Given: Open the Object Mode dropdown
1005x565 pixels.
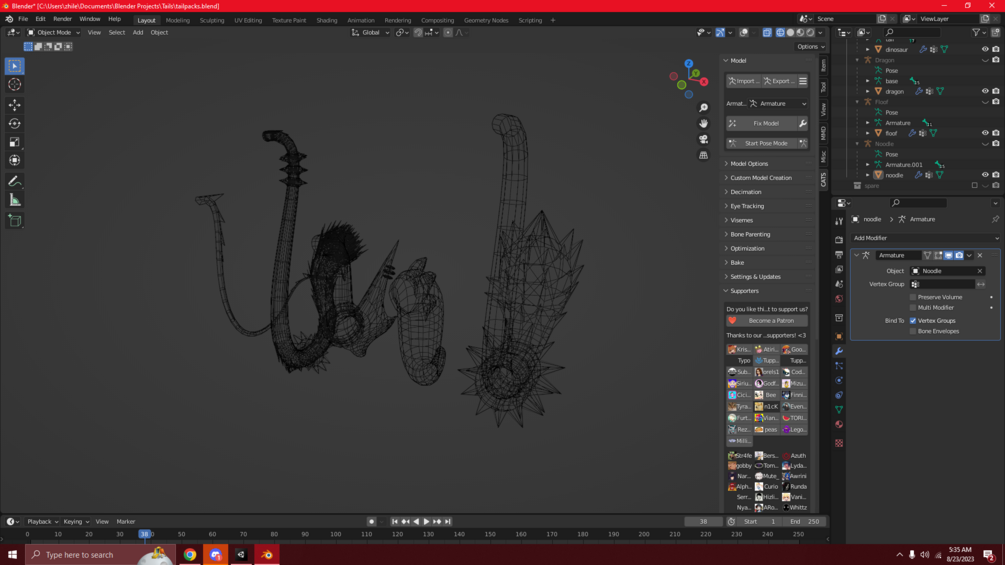Looking at the screenshot, I should coord(52,32).
